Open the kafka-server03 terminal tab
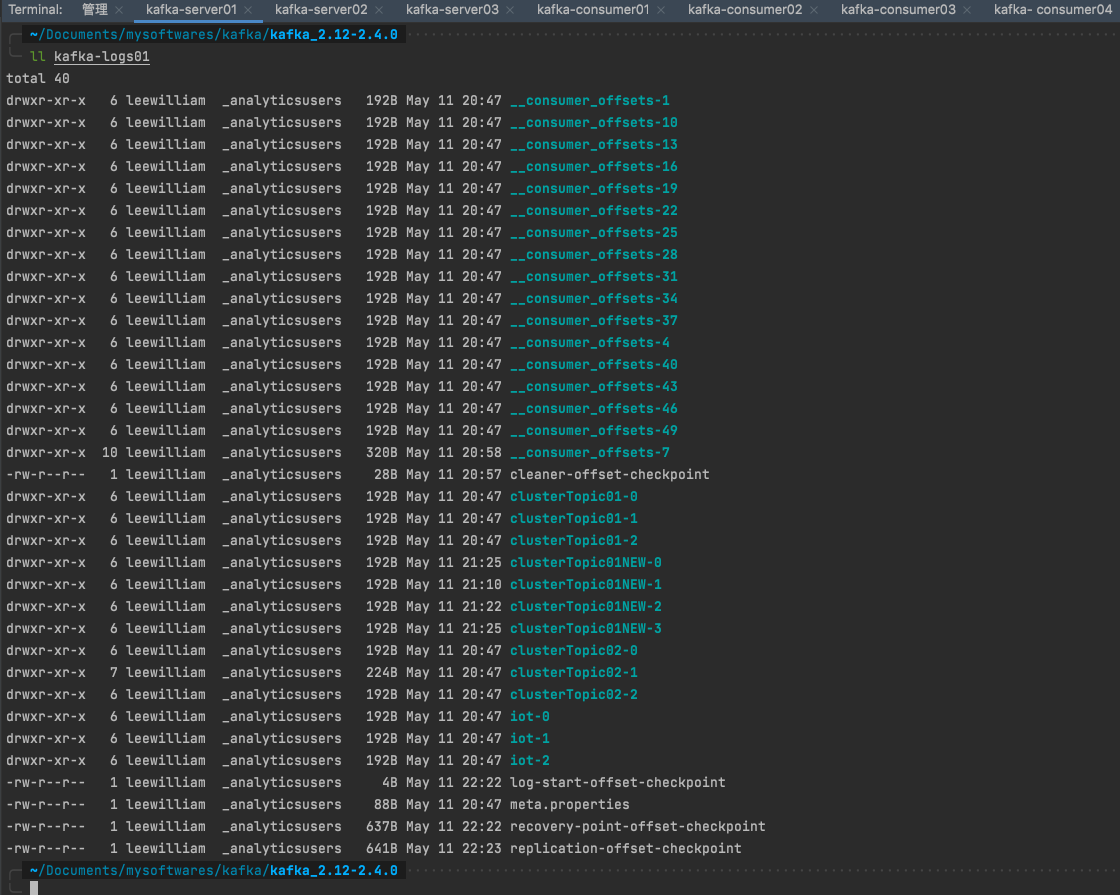The height and width of the screenshot is (895, 1120). click(452, 10)
